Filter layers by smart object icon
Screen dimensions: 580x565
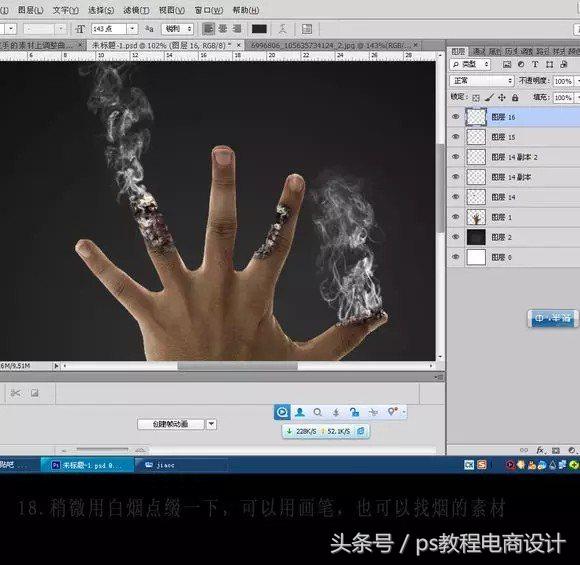pyautogui.click(x=564, y=64)
